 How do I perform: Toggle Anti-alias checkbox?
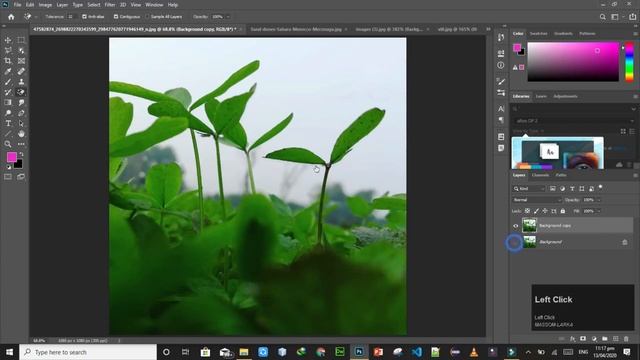click(x=84, y=17)
